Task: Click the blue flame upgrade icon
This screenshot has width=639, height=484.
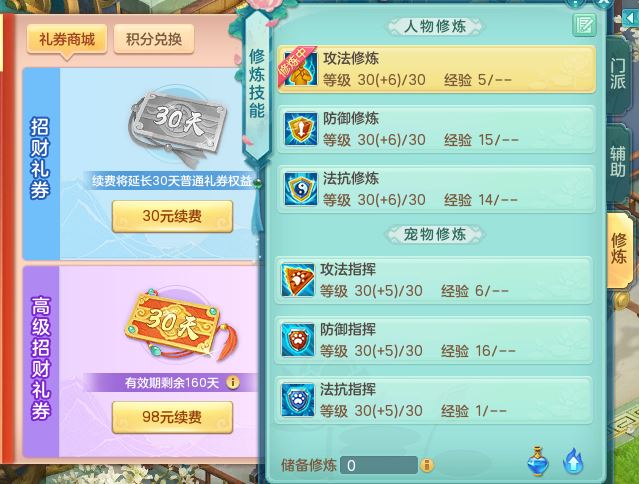Action: 573,461
